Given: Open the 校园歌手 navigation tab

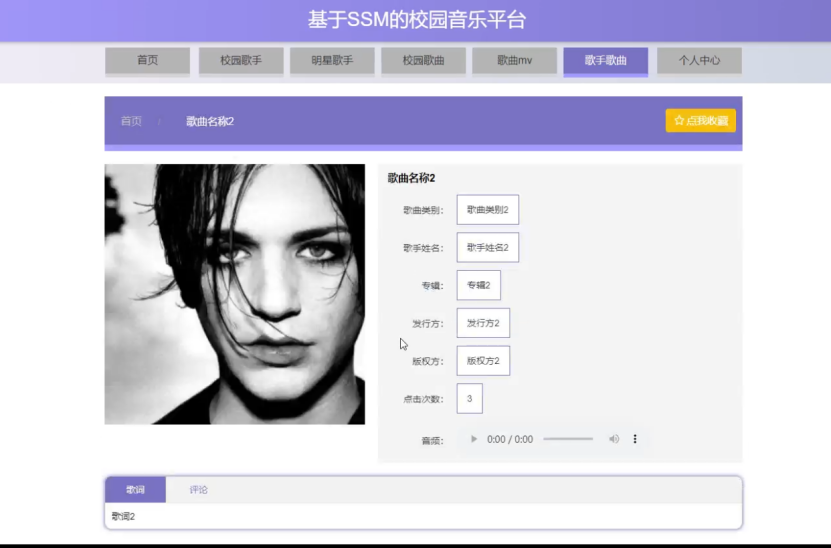Looking at the screenshot, I should tap(241, 60).
